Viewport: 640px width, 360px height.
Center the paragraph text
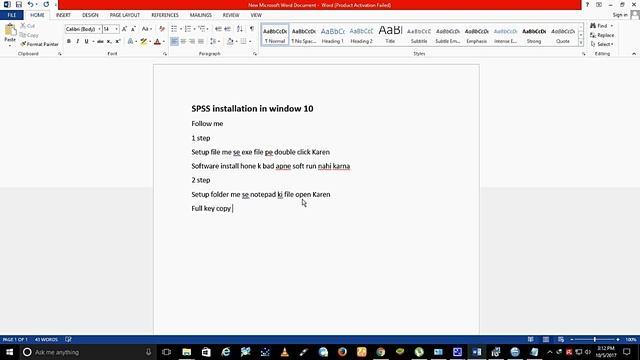point(183,41)
